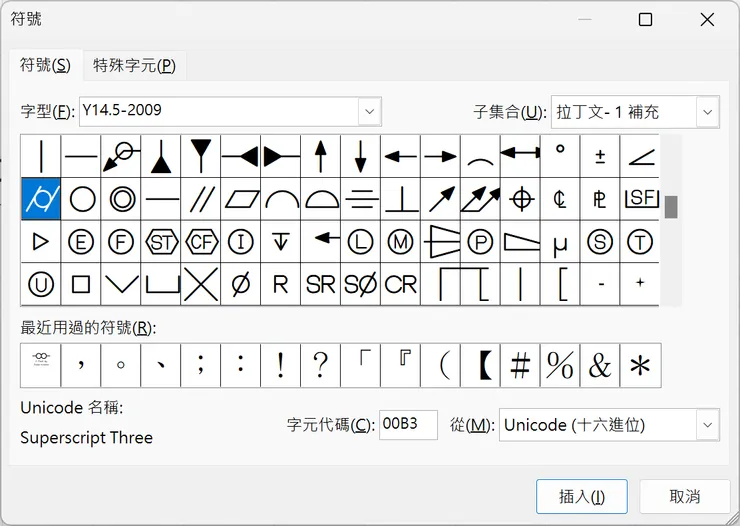Viewport: 740px width, 526px height.
Task: Select the boxed SF symbol
Action: [640, 199]
